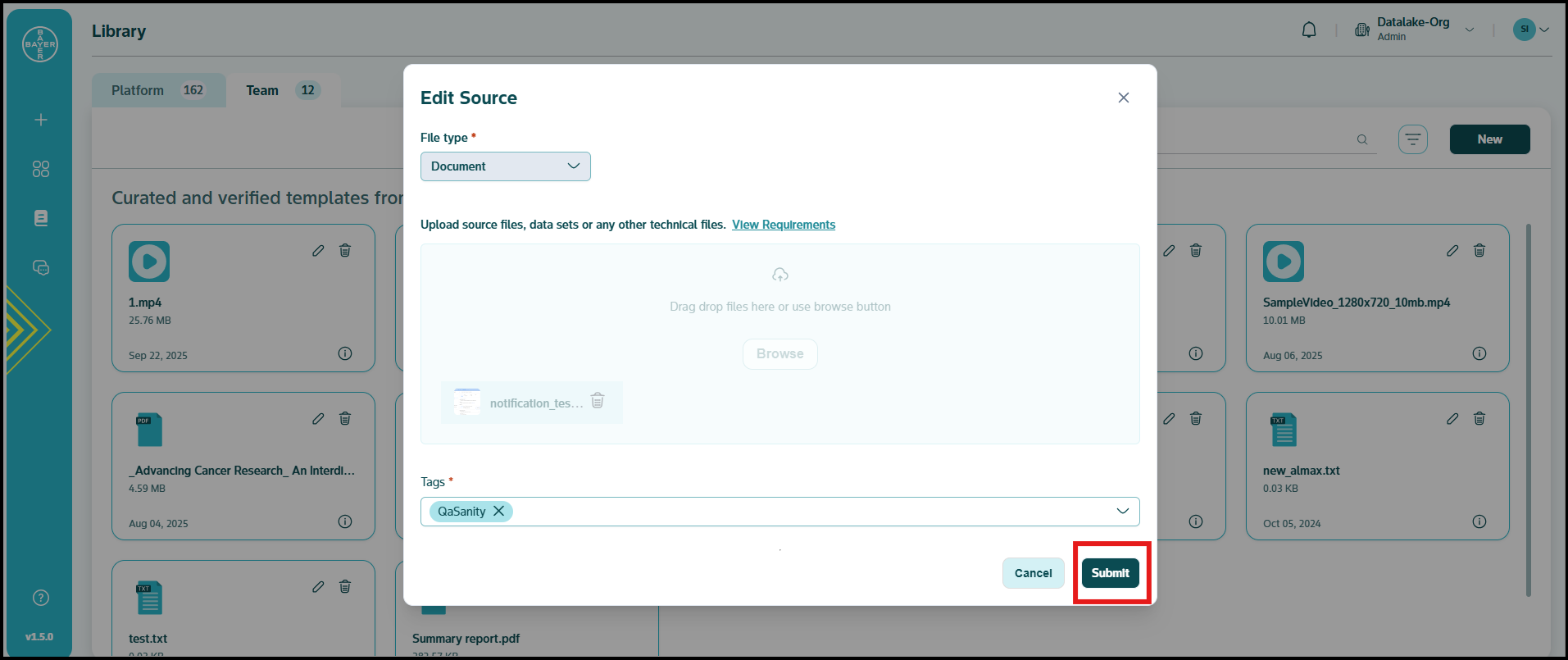Switch to the Team tab
Viewport: 1568px width, 660px height.
click(x=283, y=90)
